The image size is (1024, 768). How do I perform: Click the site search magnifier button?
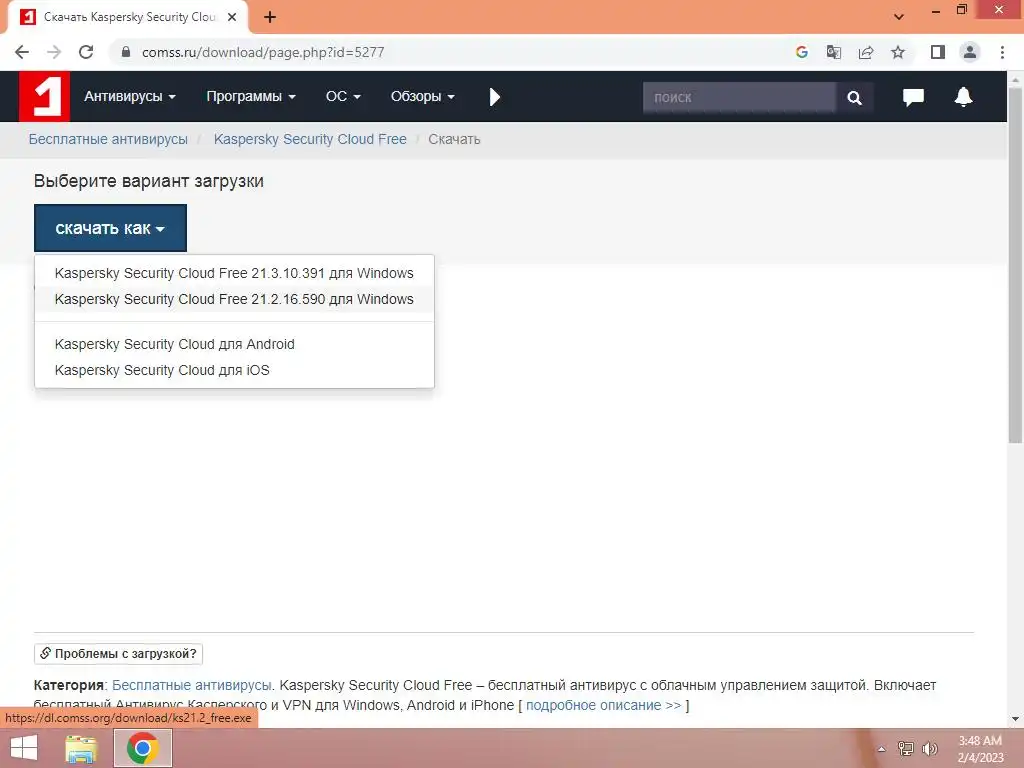pos(854,98)
